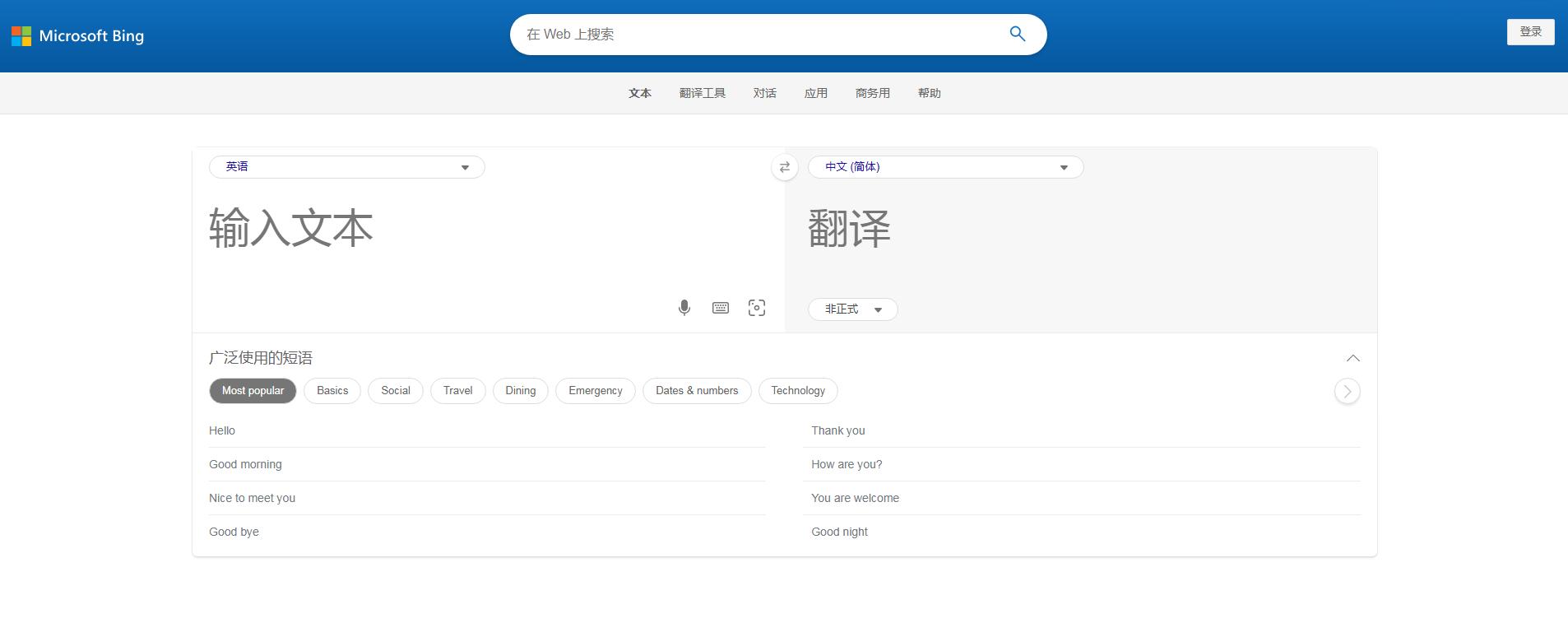The height and width of the screenshot is (637, 1568).
Task: Click the image capture translate icon
Action: [757, 308]
